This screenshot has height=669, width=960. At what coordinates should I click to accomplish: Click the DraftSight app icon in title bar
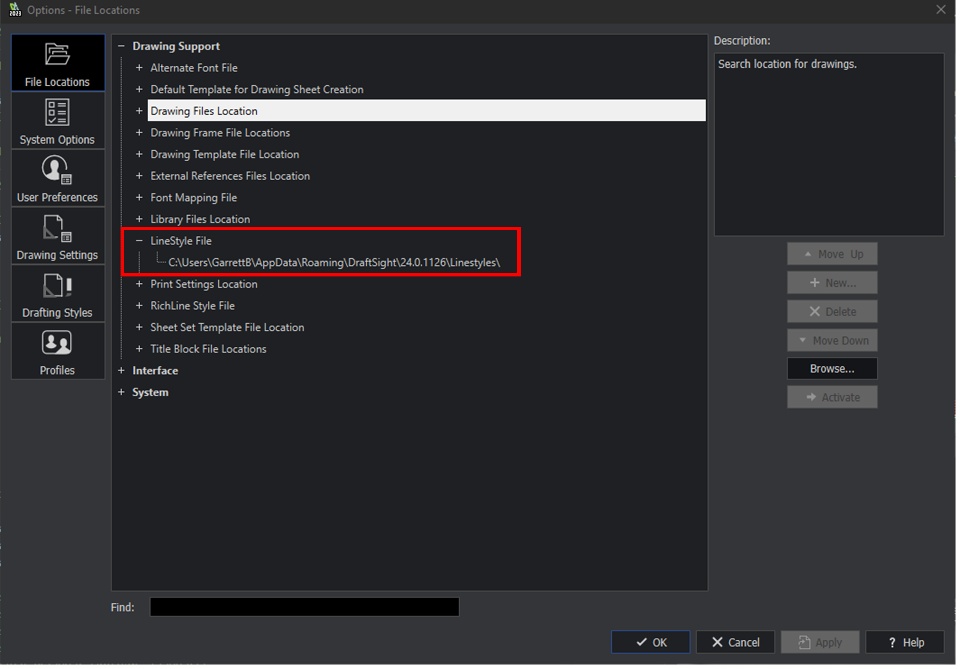click(x=15, y=10)
